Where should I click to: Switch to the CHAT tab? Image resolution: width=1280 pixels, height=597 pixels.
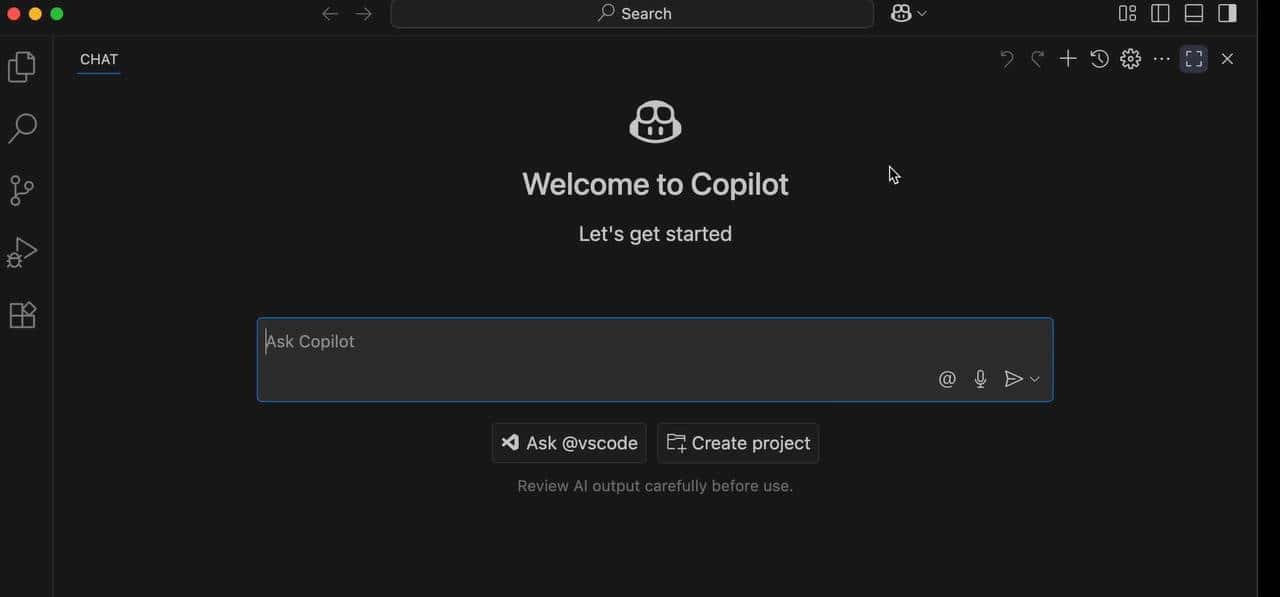tap(98, 59)
